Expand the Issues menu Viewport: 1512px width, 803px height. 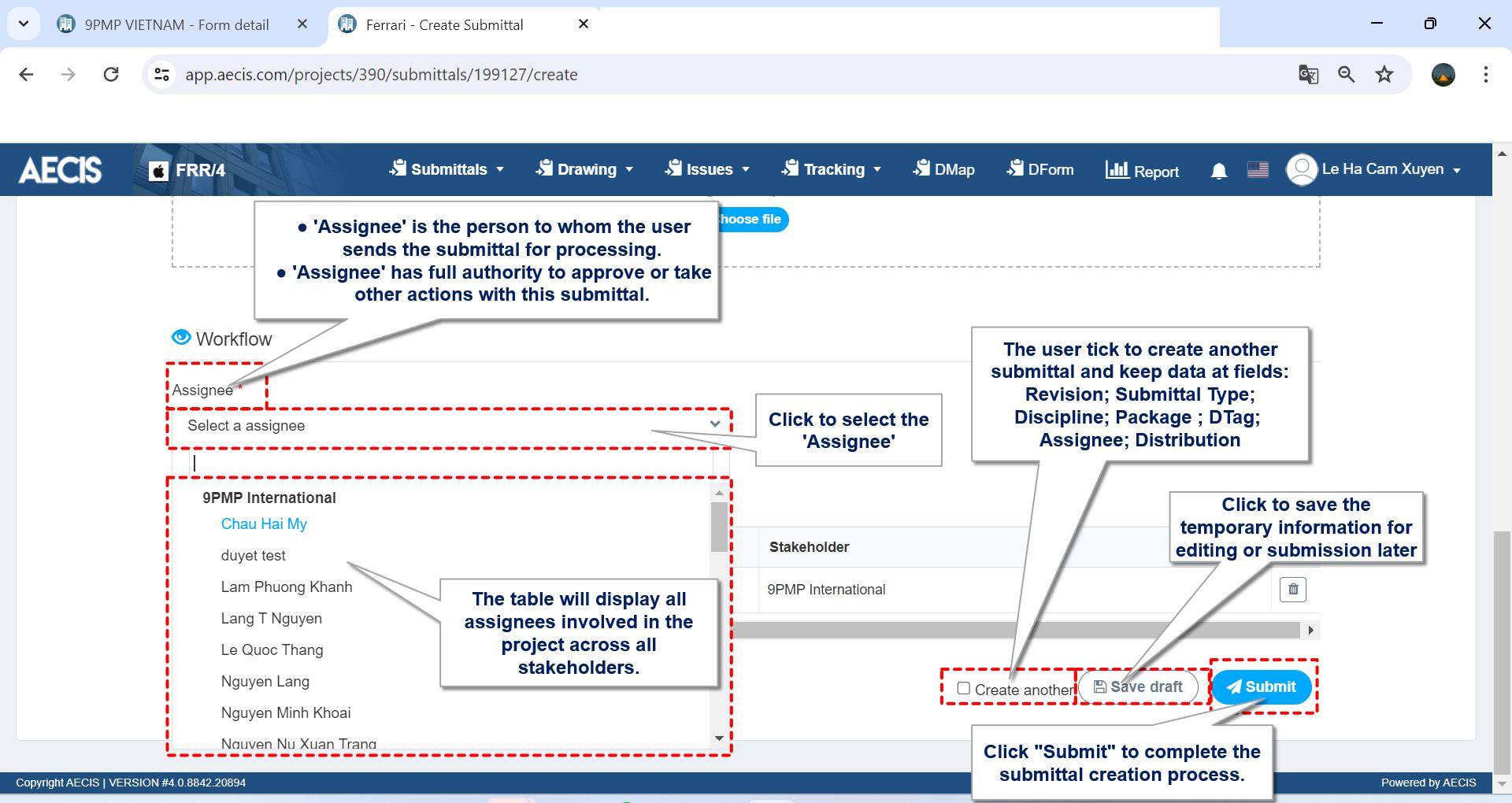pyautogui.click(x=706, y=169)
